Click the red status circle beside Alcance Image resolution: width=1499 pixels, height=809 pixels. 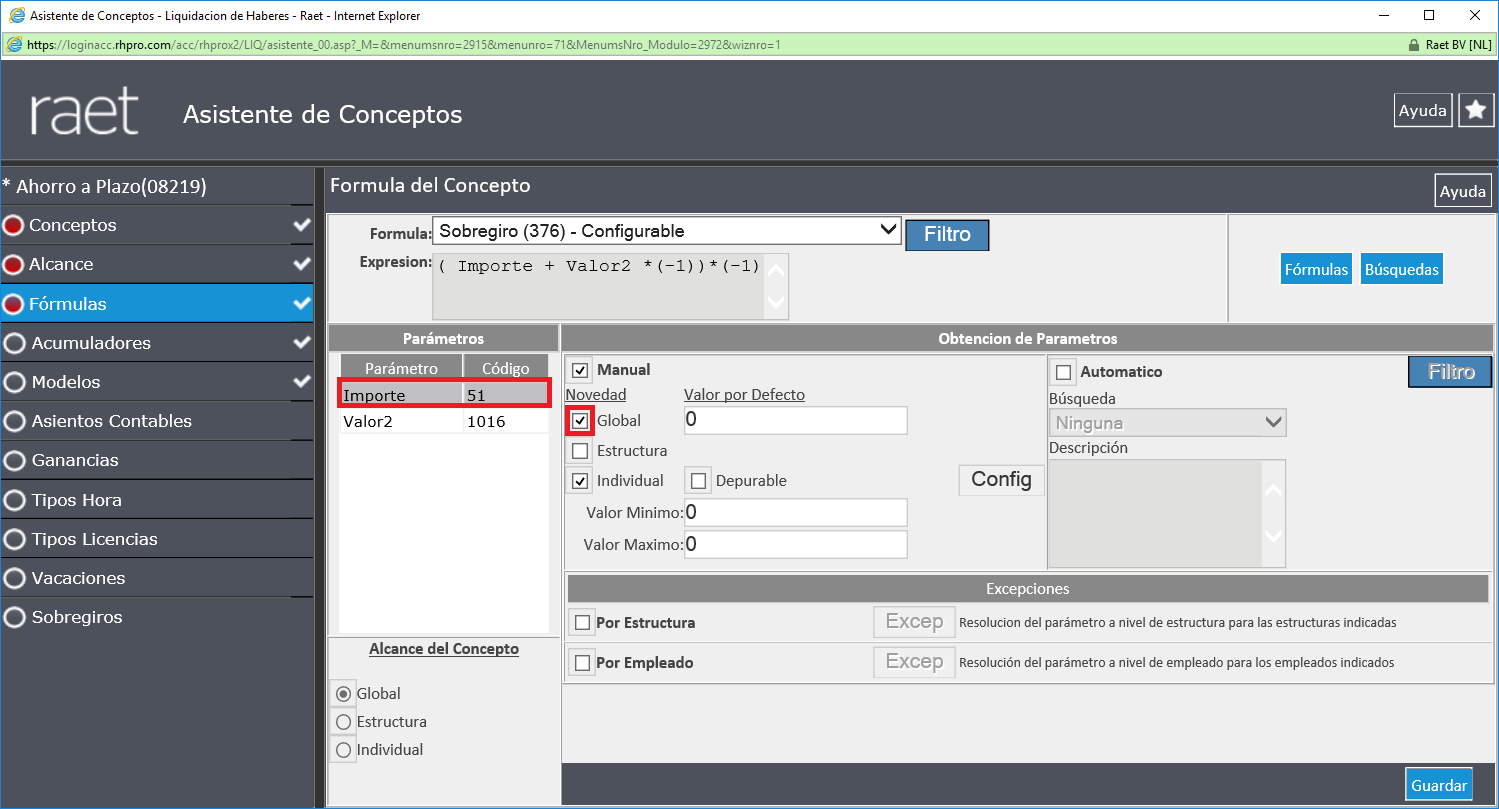tap(14, 265)
